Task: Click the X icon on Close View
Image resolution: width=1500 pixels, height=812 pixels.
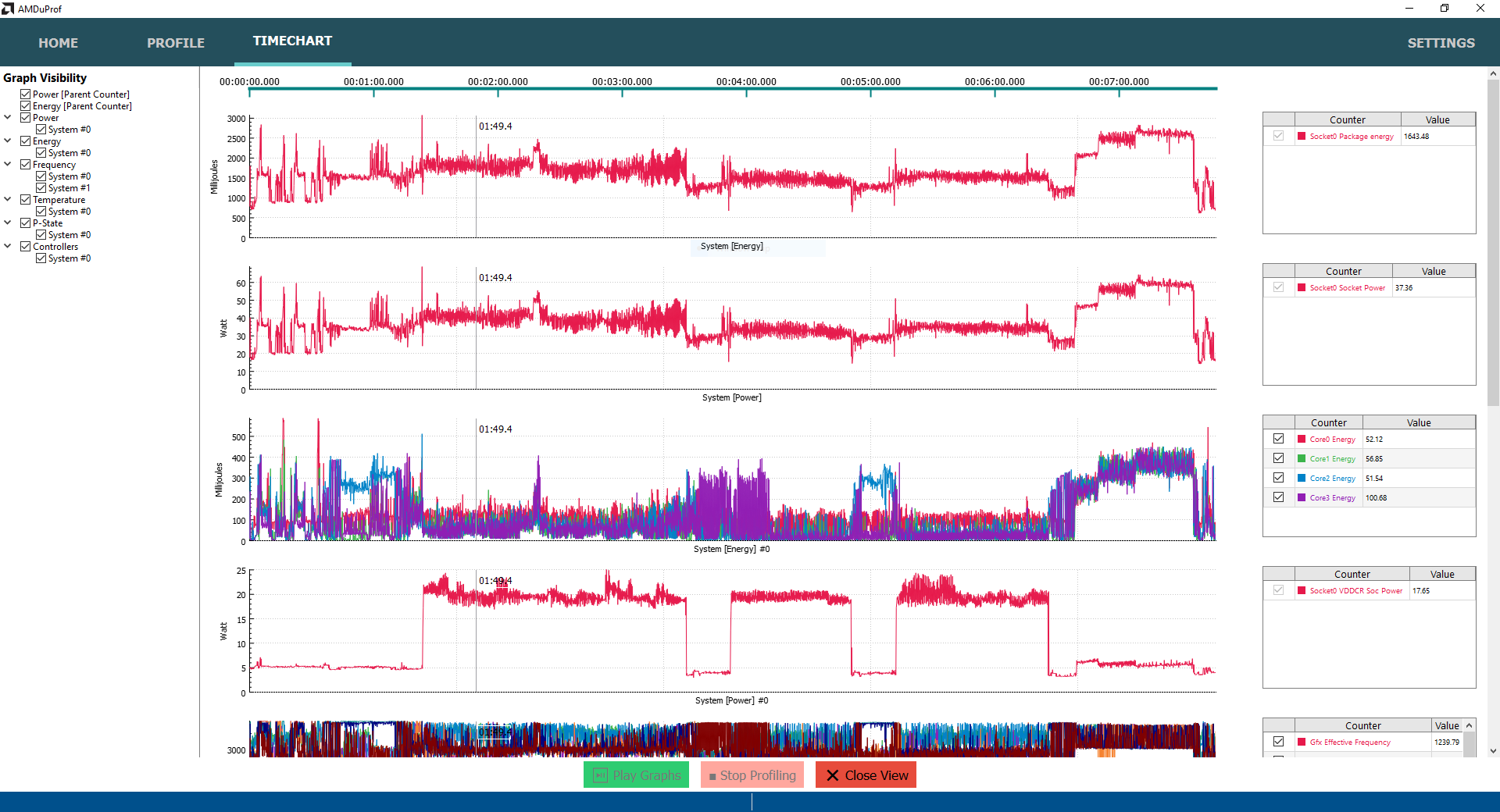Action: [833, 775]
